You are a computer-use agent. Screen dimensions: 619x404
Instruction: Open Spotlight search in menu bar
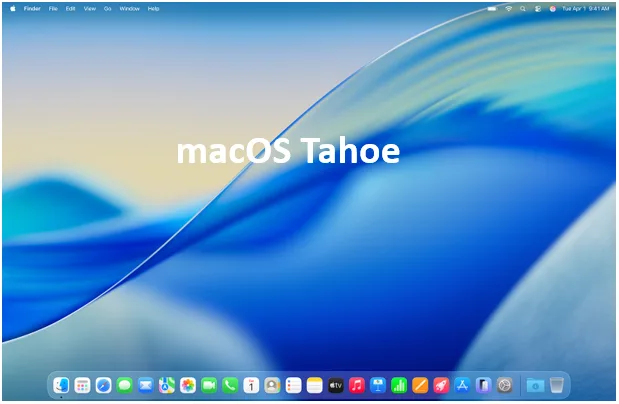[523, 8]
